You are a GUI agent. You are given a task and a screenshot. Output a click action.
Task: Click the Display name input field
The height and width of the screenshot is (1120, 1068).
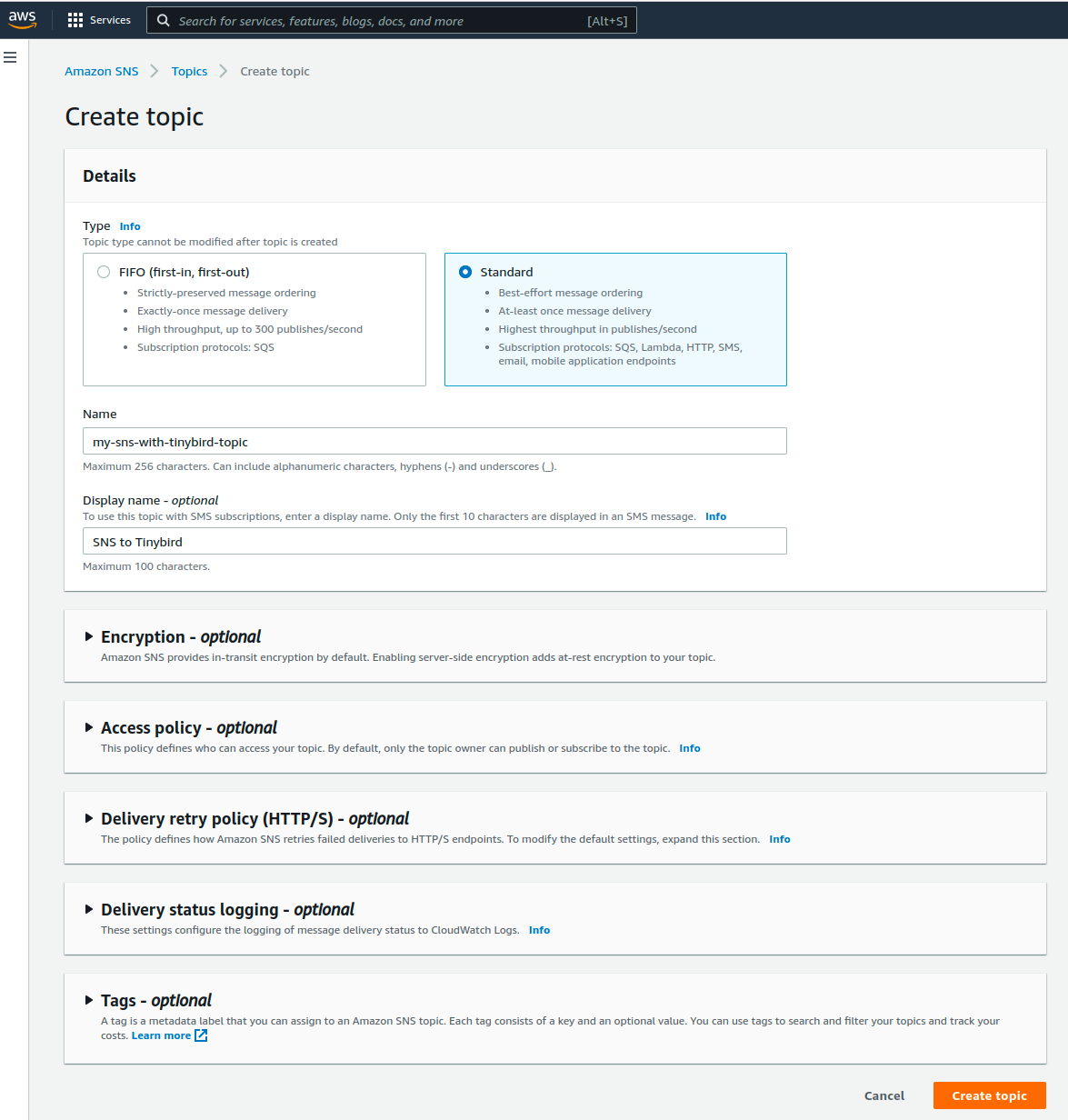click(434, 542)
